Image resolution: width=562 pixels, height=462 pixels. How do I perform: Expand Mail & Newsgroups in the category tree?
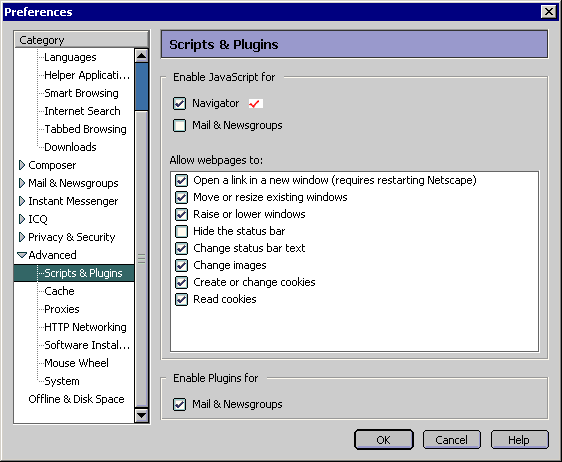click(x=22, y=183)
